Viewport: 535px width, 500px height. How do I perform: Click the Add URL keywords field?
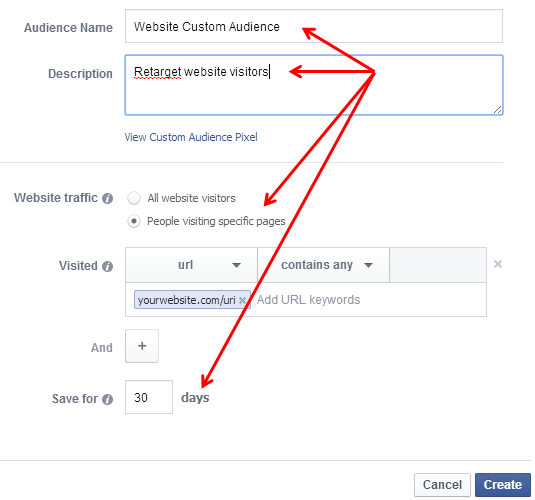point(370,300)
